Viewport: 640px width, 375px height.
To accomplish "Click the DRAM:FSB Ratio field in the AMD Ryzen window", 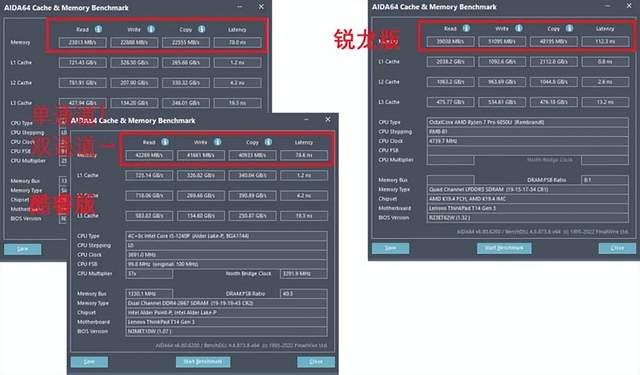I will point(605,180).
